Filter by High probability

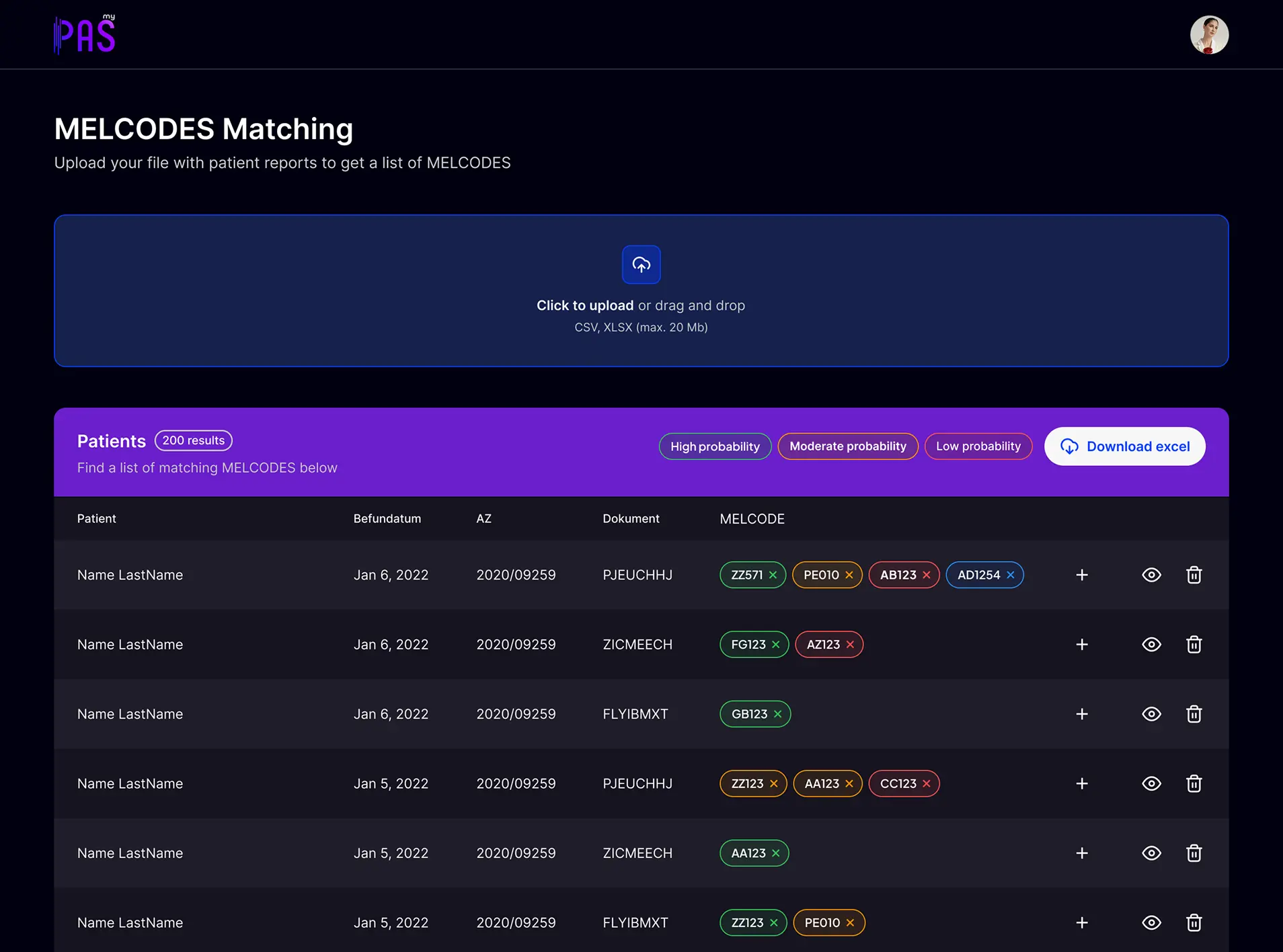(715, 446)
